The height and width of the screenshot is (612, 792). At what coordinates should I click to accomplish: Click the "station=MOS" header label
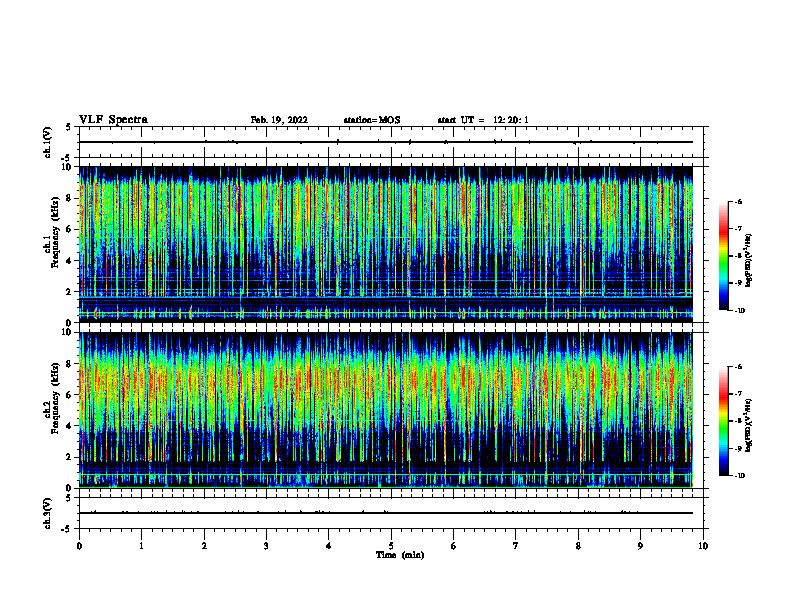(372, 120)
